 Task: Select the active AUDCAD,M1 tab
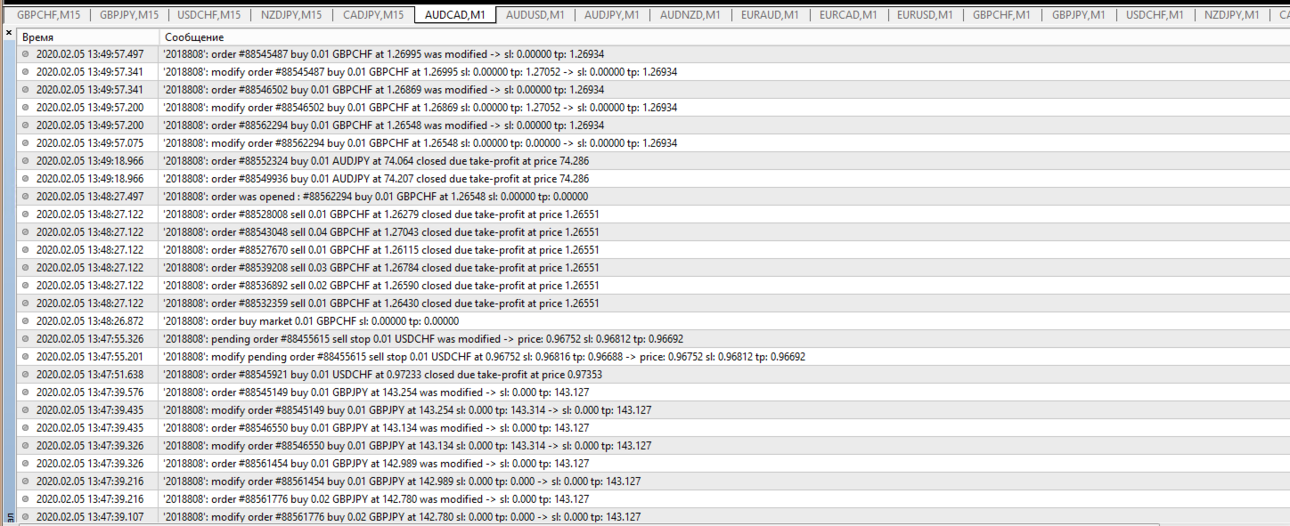pyautogui.click(x=455, y=15)
